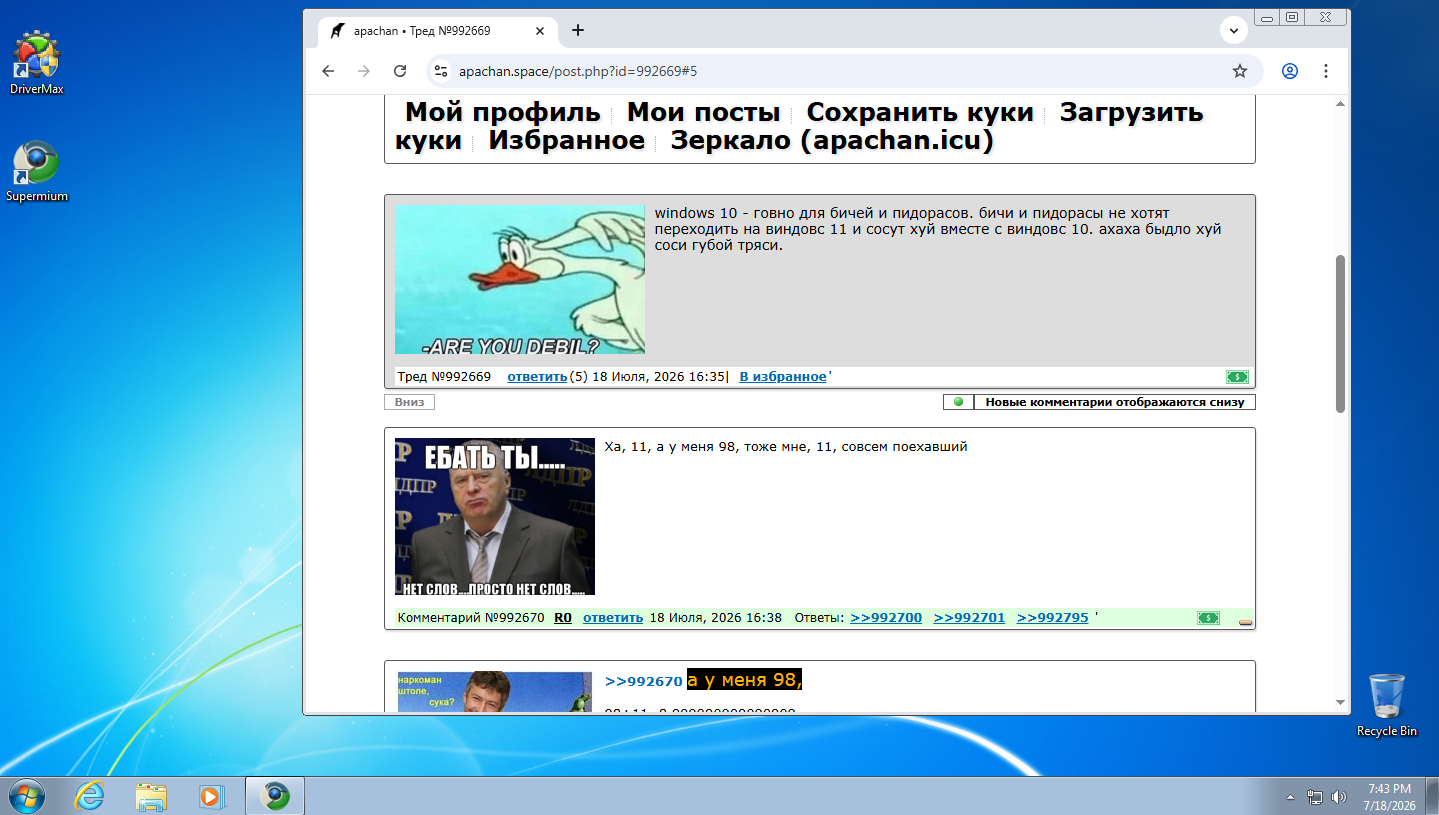1439x815 pixels.
Task: Click Сохранить куки
Action: (x=920, y=112)
